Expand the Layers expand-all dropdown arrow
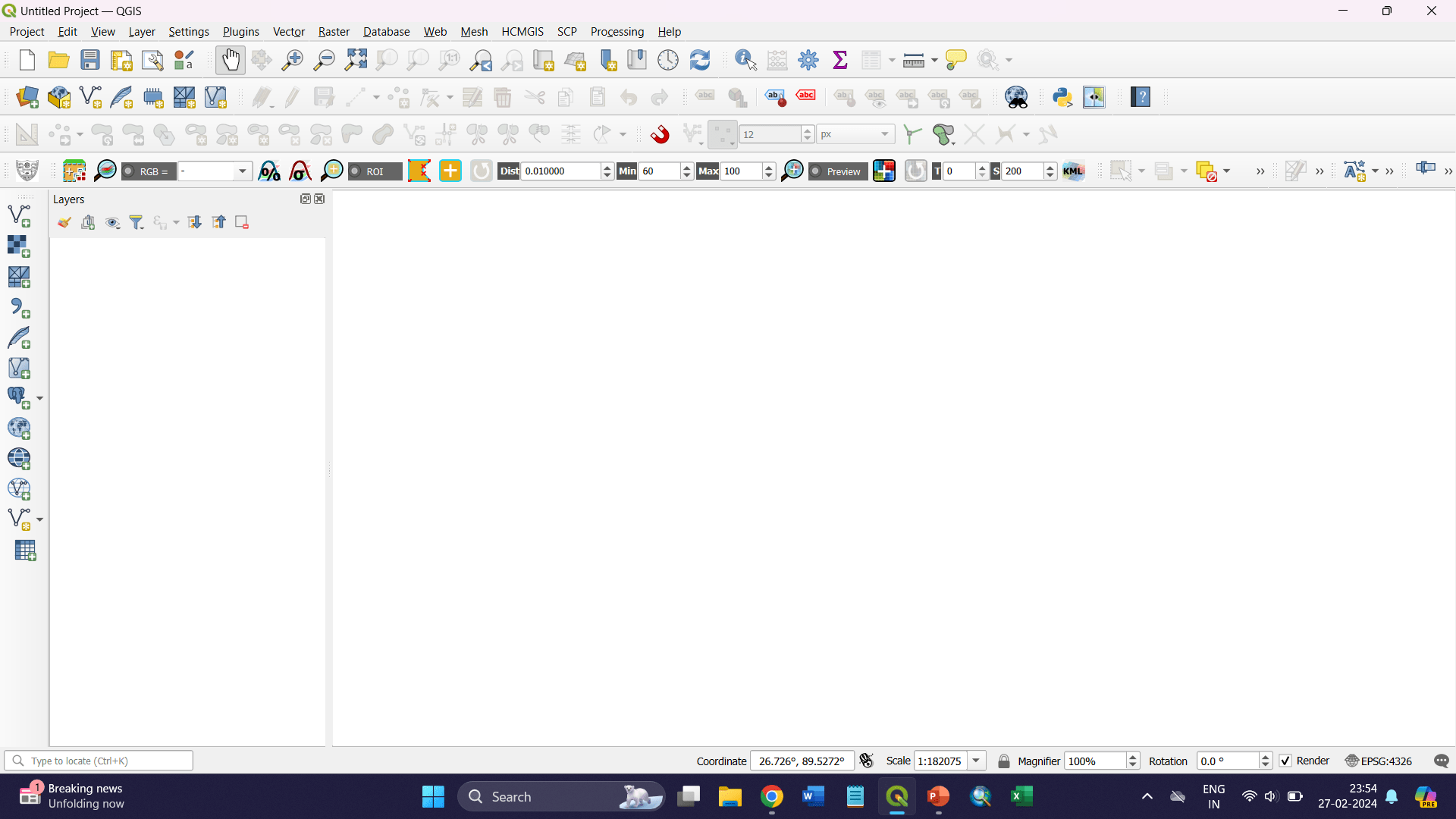Viewport: 1456px width, 819px height. (x=176, y=222)
